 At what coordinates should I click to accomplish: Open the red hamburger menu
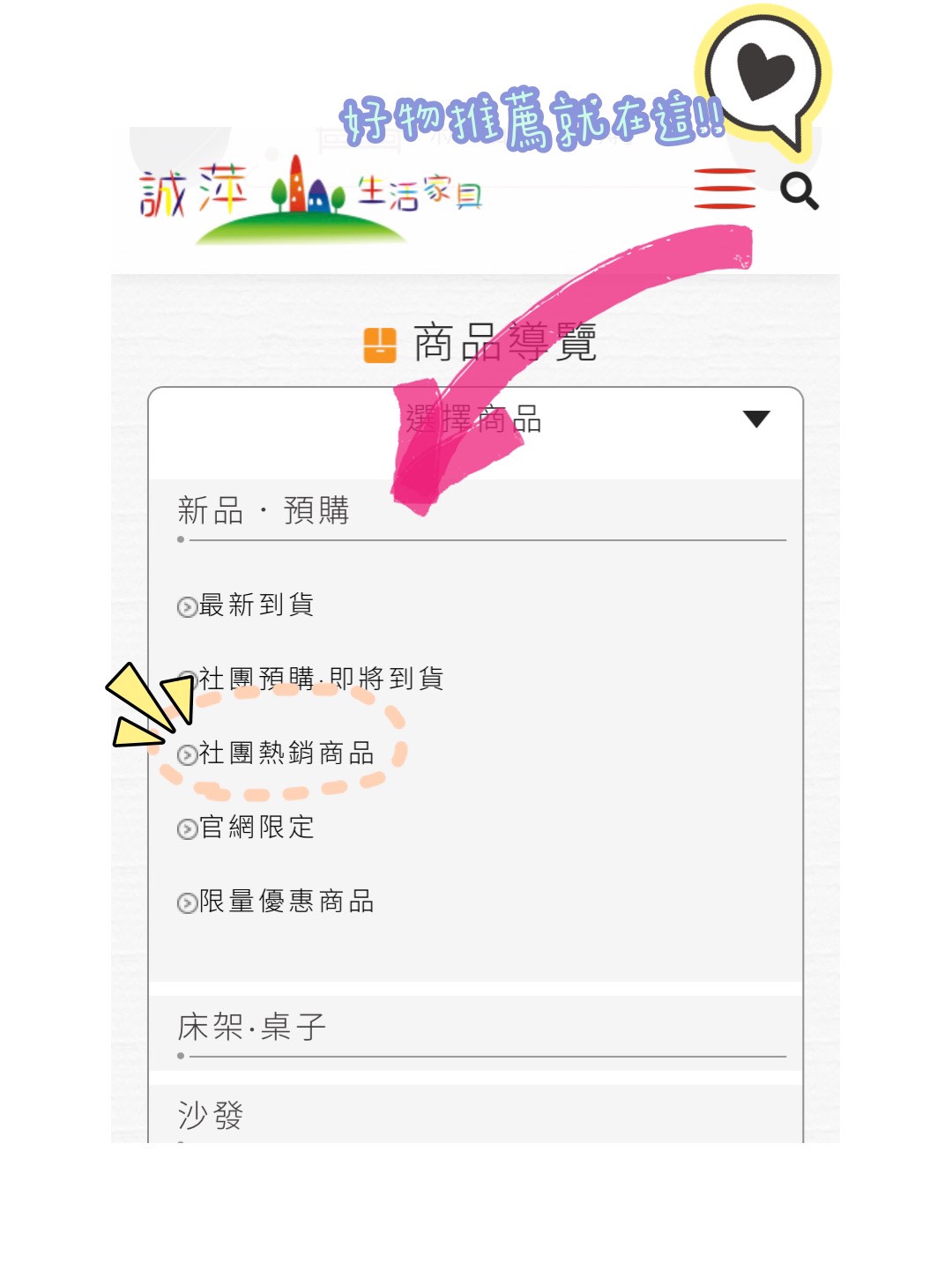pos(725,189)
